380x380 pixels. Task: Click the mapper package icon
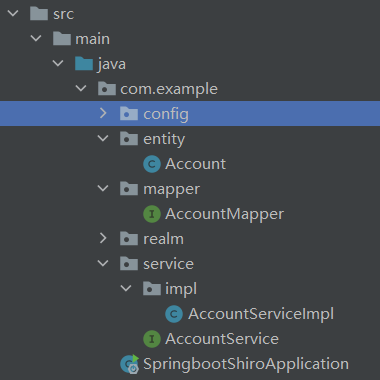click(x=129, y=188)
